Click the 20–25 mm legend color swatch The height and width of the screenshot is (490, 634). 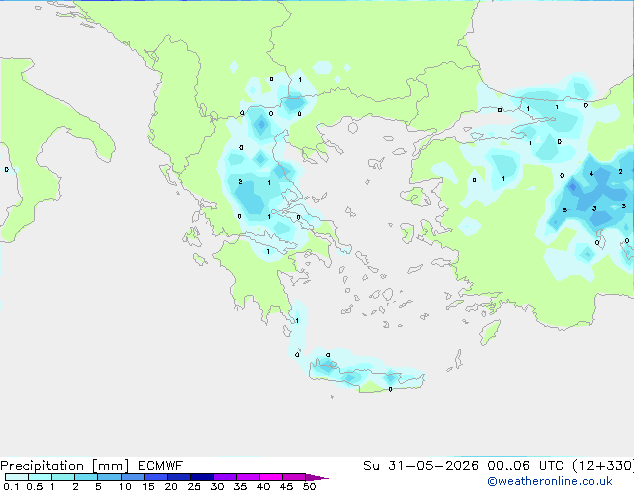(x=178, y=477)
